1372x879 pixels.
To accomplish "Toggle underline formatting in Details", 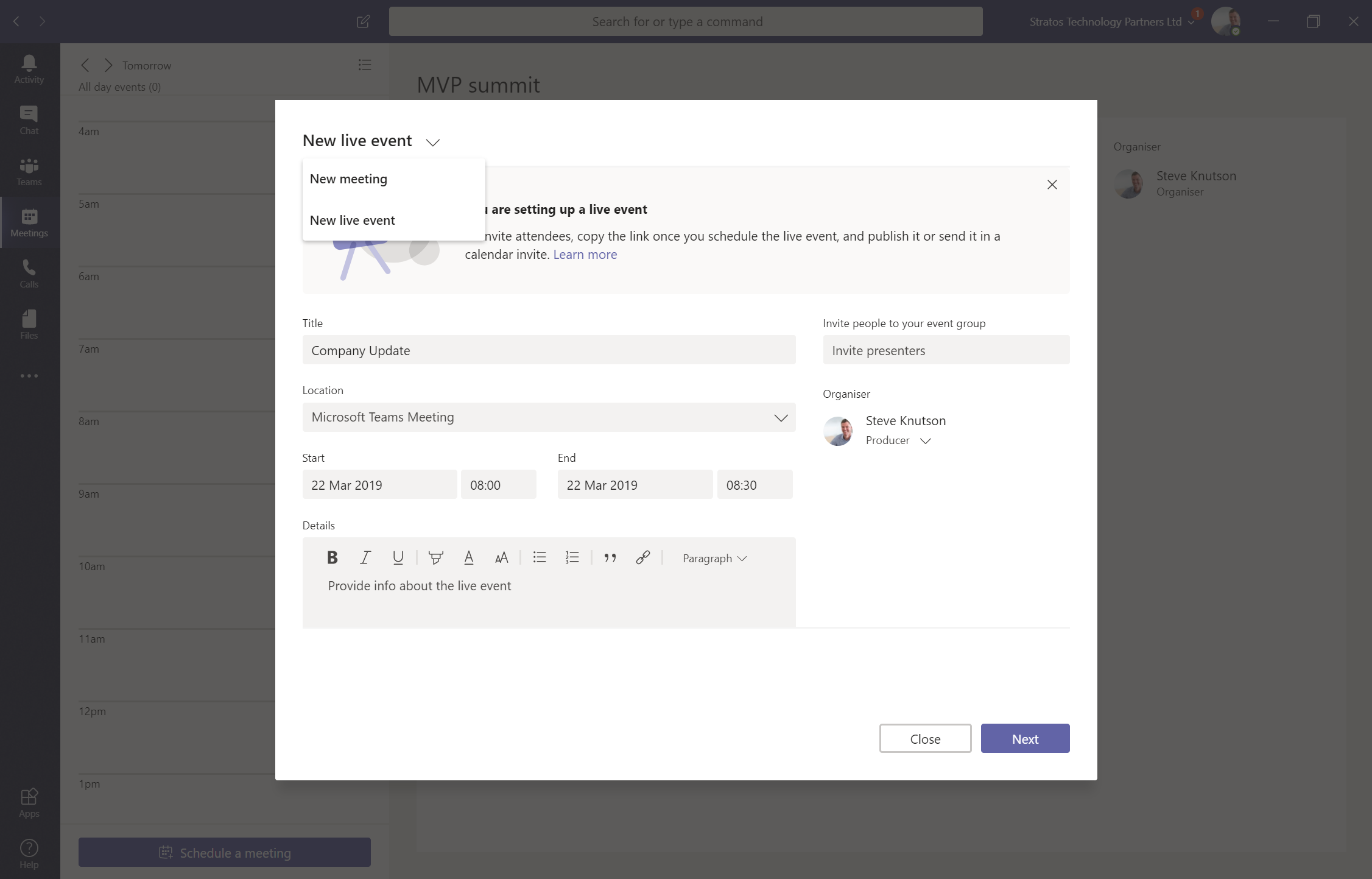I will click(x=398, y=557).
